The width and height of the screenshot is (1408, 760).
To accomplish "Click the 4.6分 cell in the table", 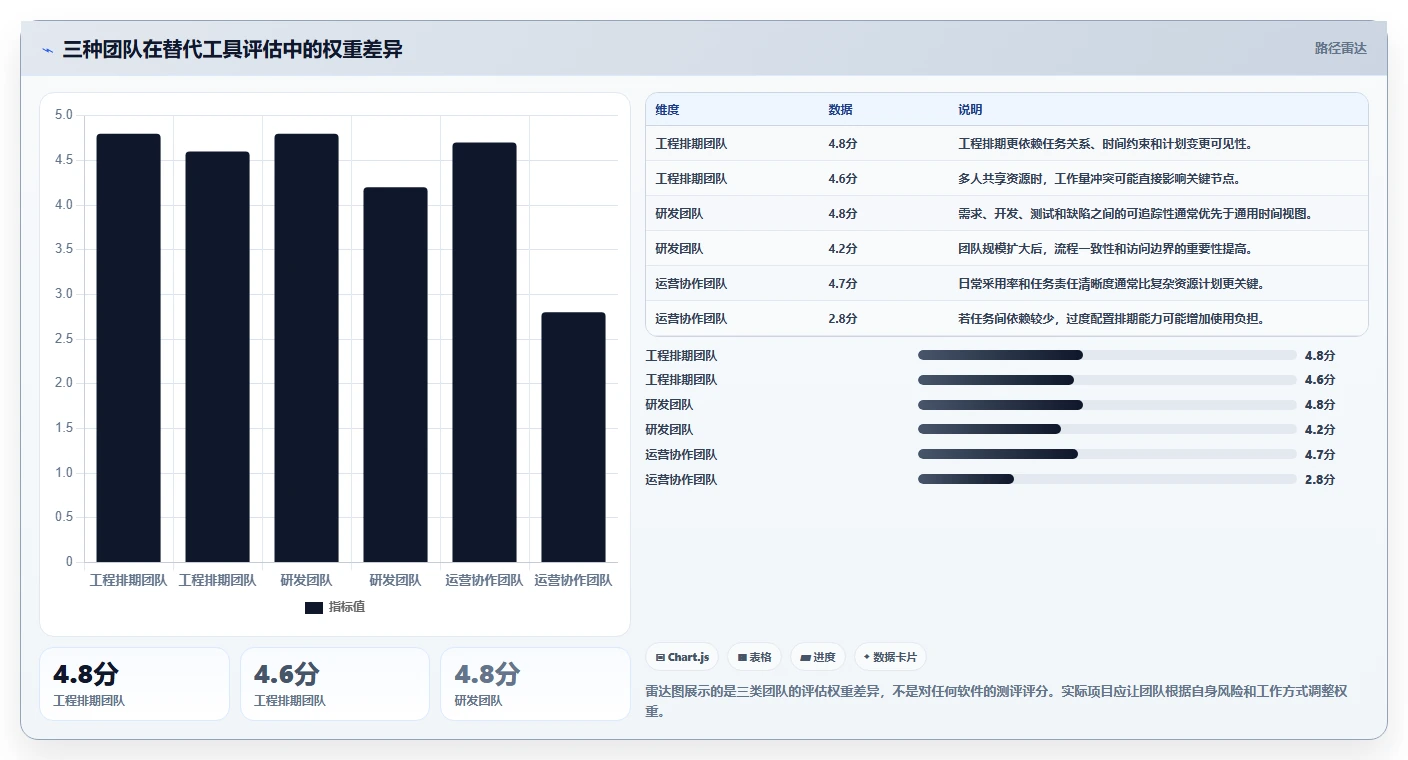I will pos(842,179).
